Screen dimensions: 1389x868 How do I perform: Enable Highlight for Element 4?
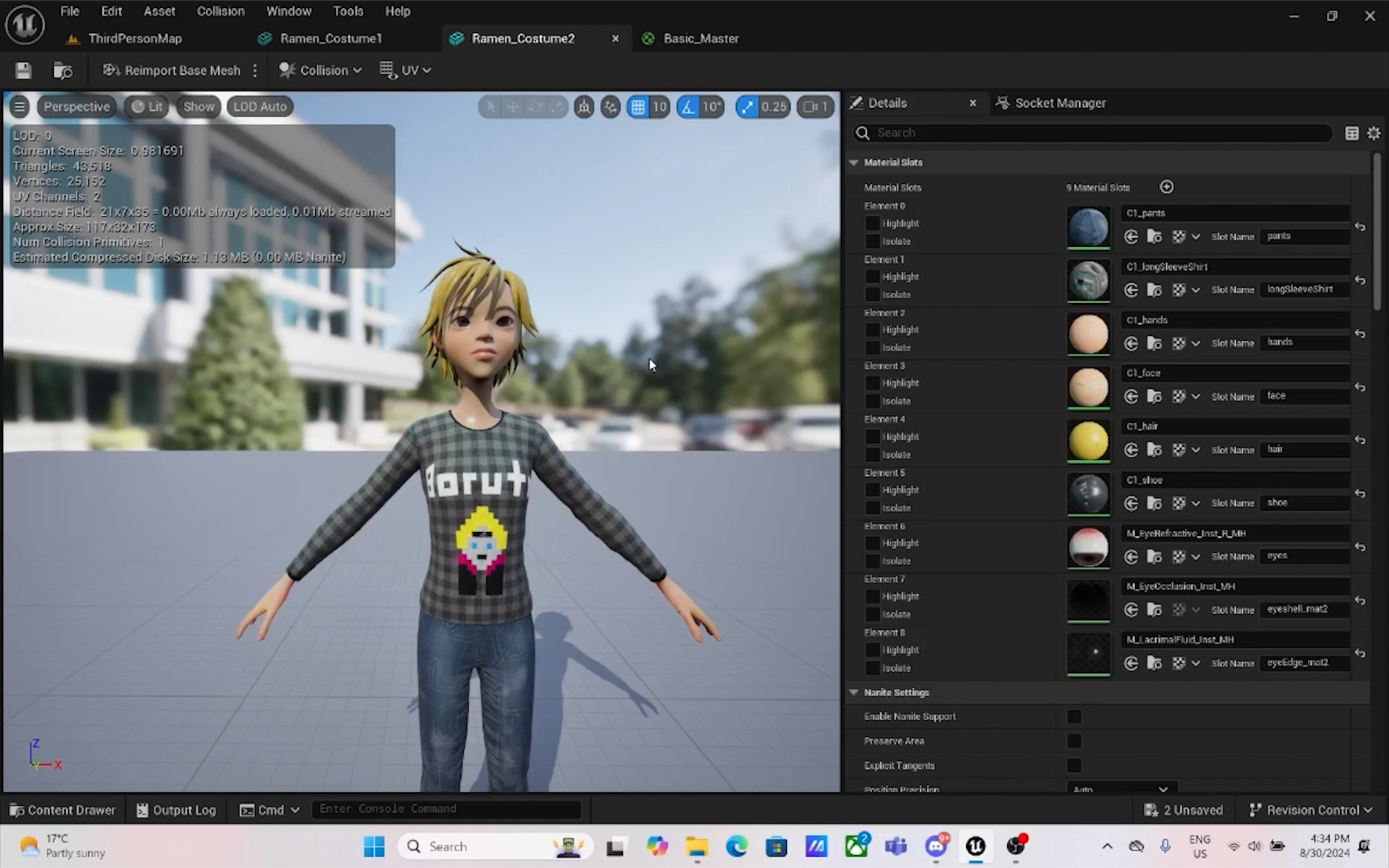[872, 436]
